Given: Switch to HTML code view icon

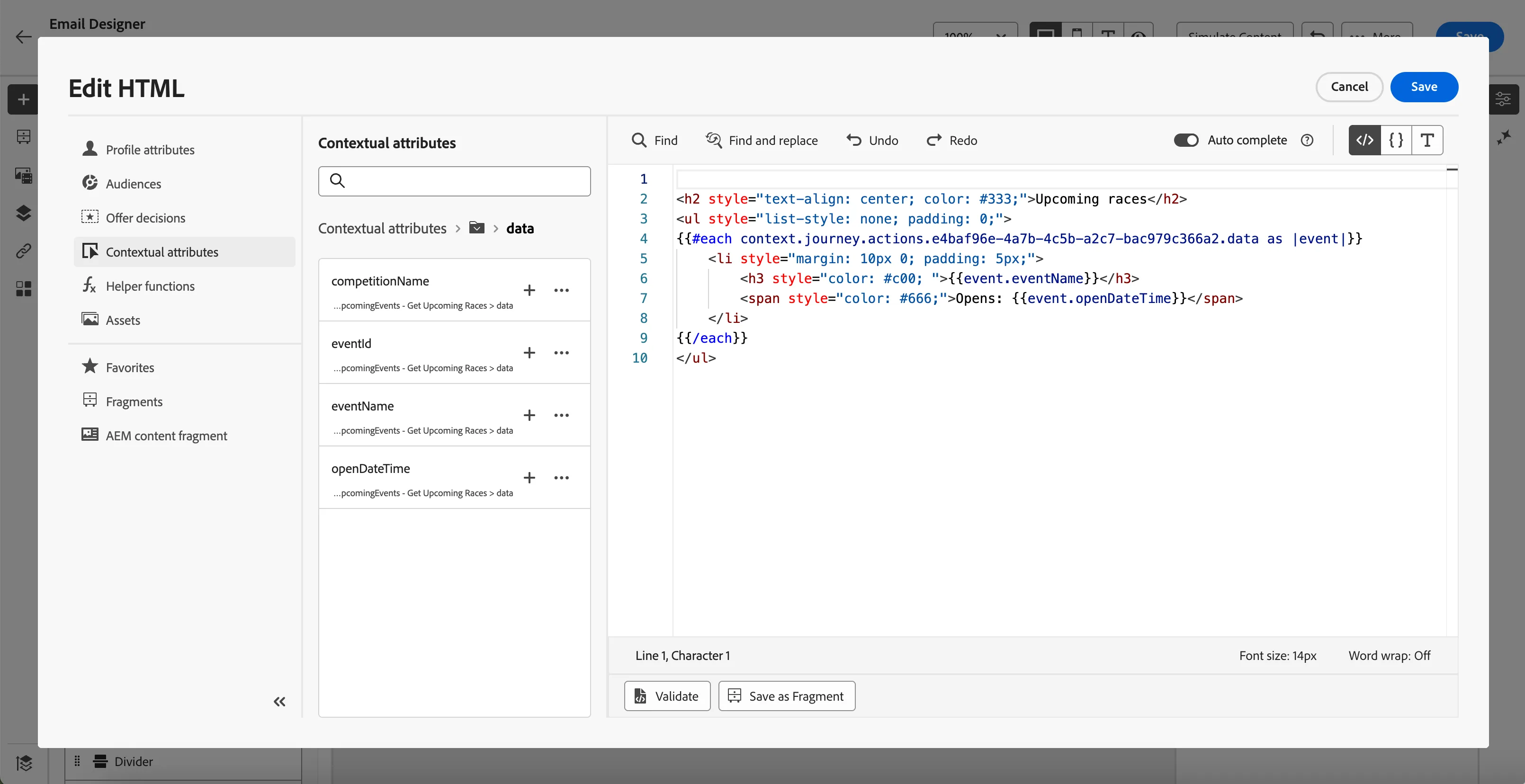Looking at the screenshot, I should (1364, 140).
